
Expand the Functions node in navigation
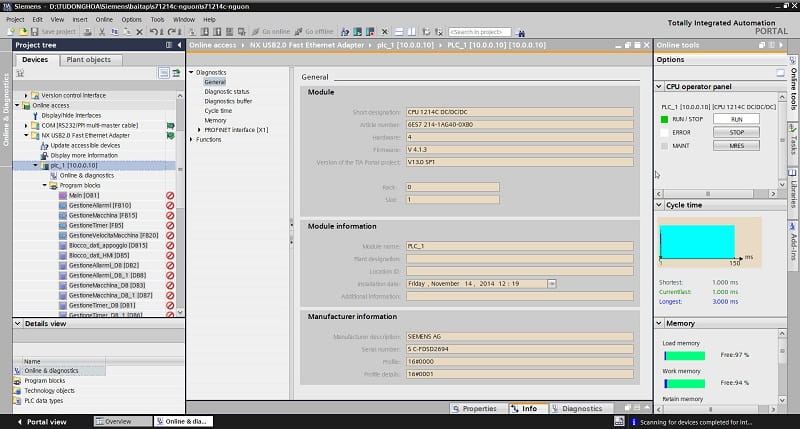(x=191, y=139)
